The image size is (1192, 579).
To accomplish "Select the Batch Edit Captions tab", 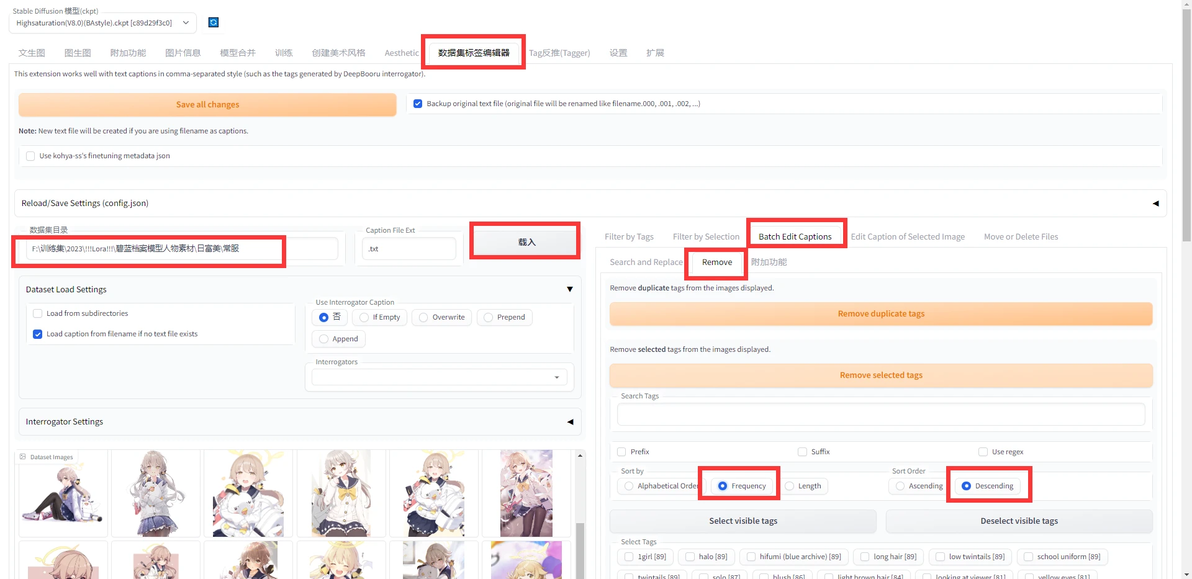I will point(795,237).
